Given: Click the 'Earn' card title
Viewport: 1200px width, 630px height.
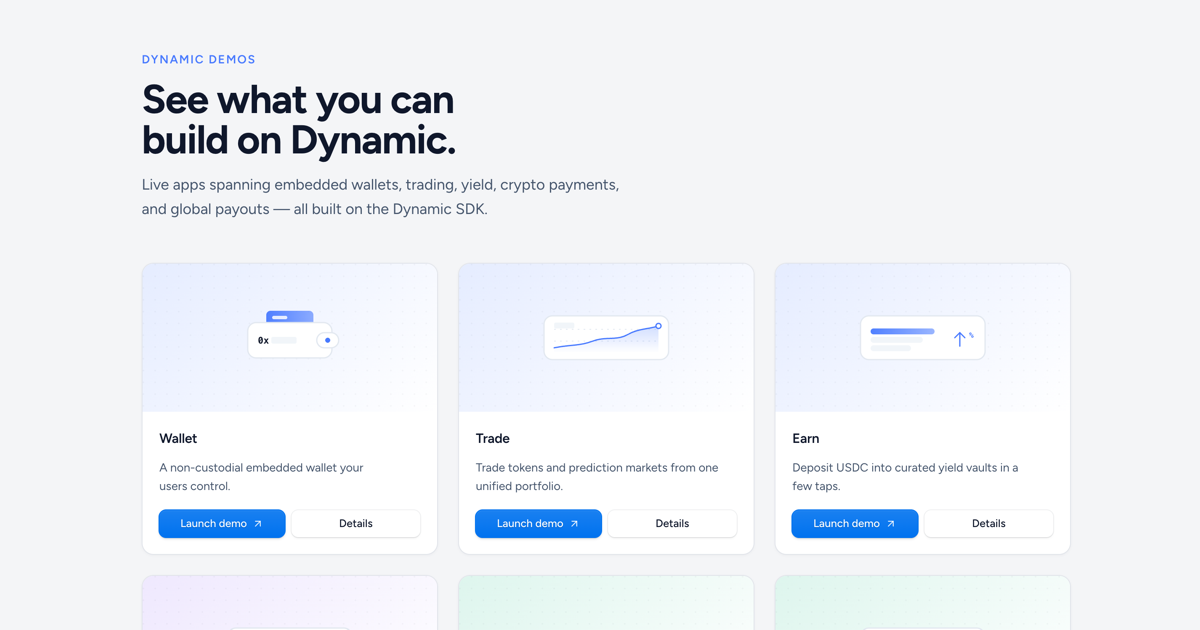Looking at the screenshot, I should click(x=806, y=438).
